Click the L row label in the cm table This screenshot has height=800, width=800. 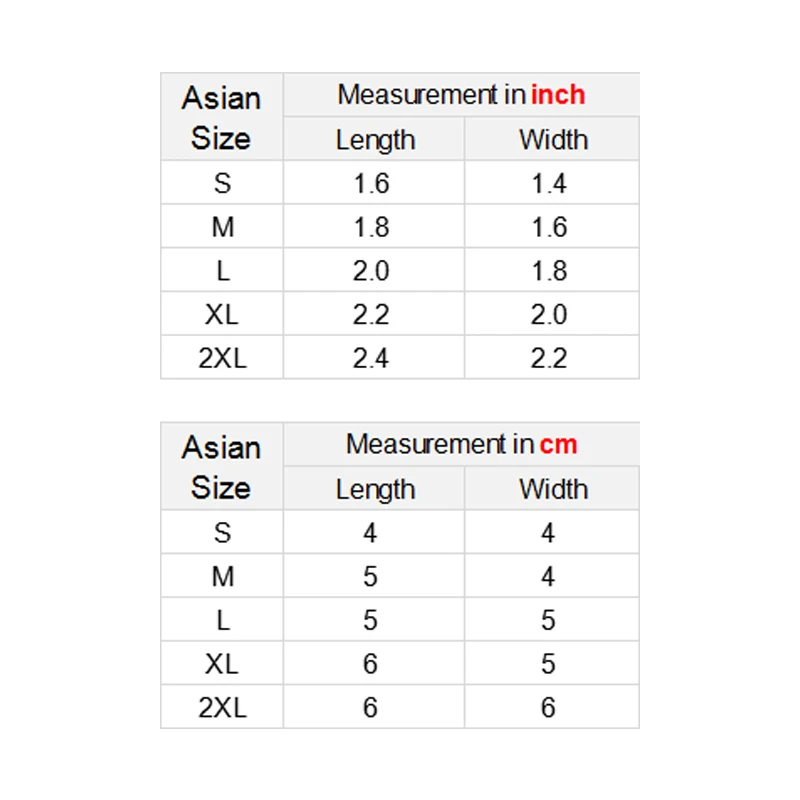[x=222, y=620]
